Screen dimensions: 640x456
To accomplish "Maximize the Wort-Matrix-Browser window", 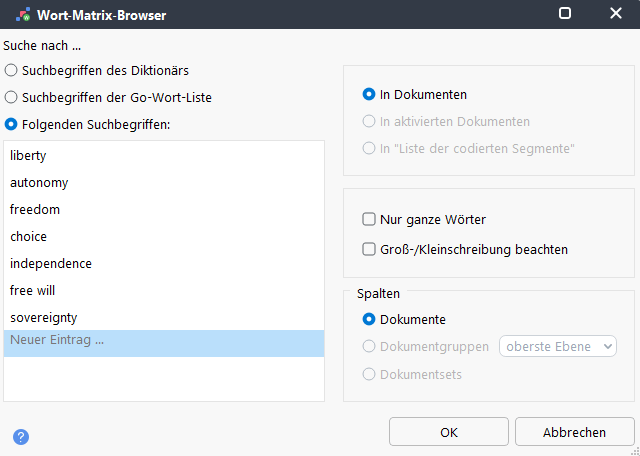I will pos(564,13).
